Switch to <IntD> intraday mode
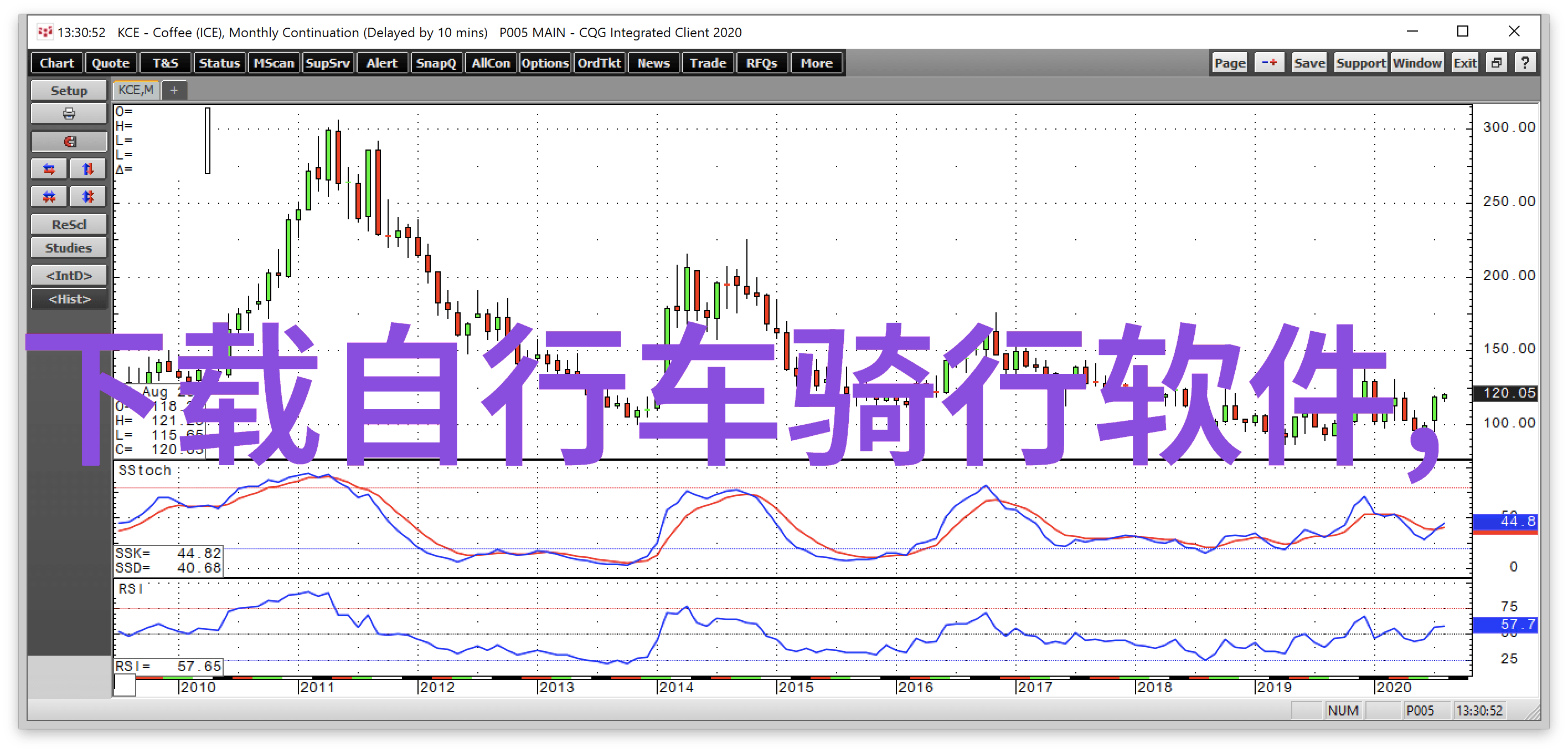The height and width of the screenshot is (752, 1568). click(x=69, y=275)
